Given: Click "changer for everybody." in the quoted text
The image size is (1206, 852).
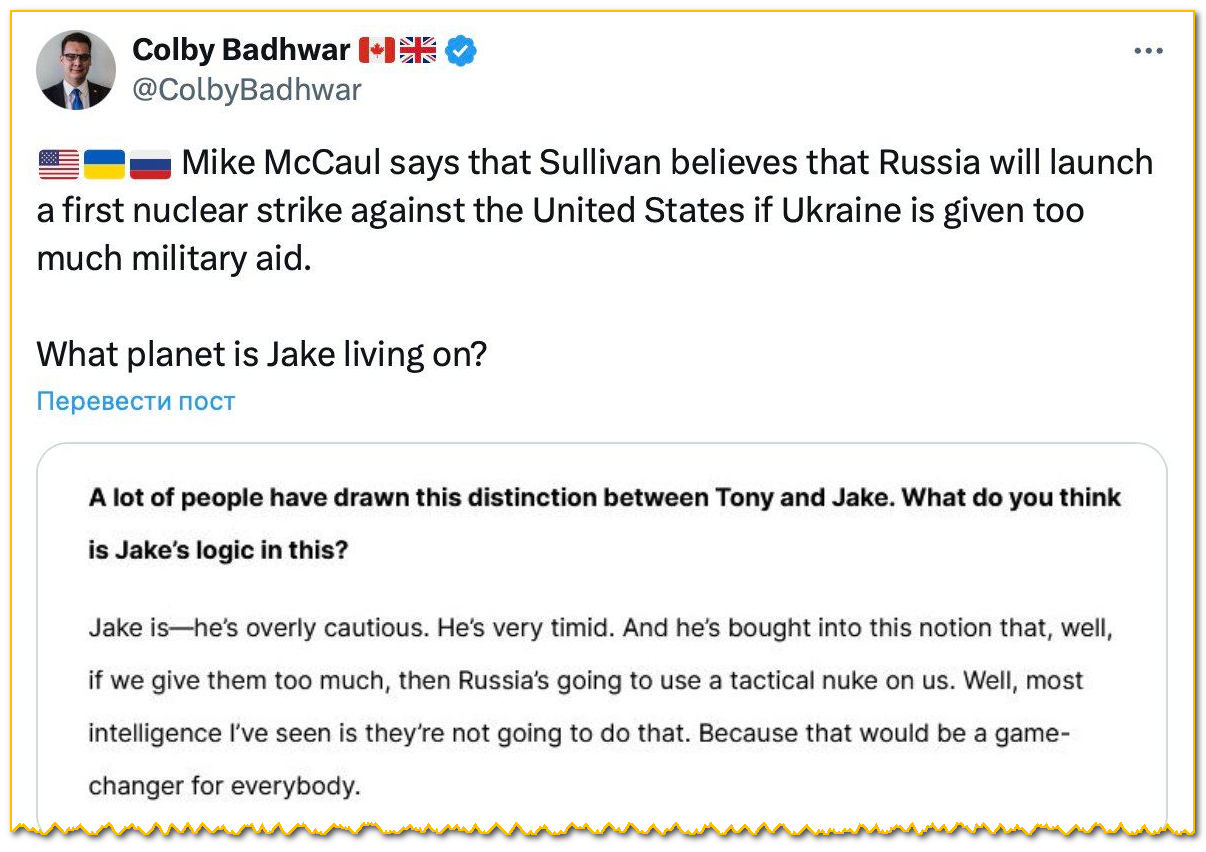Looking at the screenshot, I should (223, 785).
